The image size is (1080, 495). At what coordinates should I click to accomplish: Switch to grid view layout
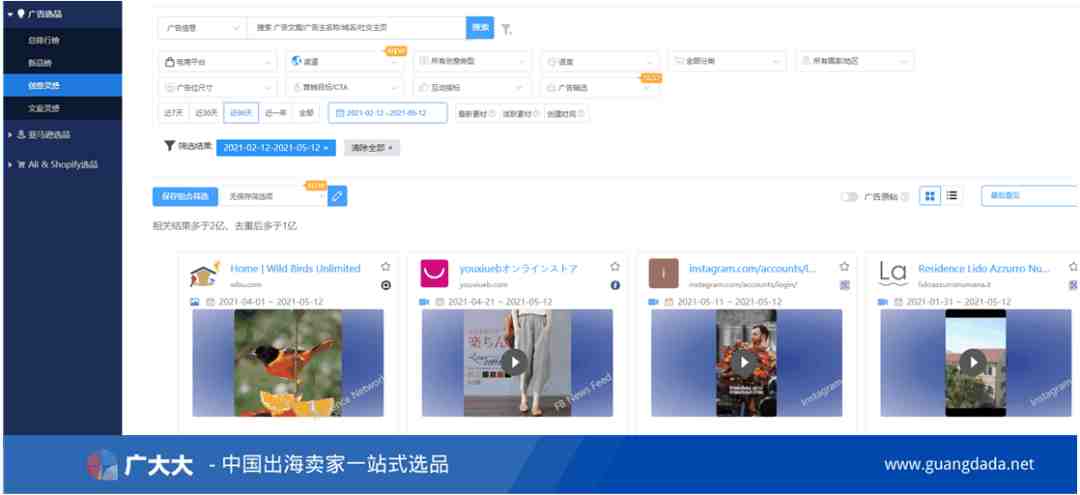(x=930, y=196)
